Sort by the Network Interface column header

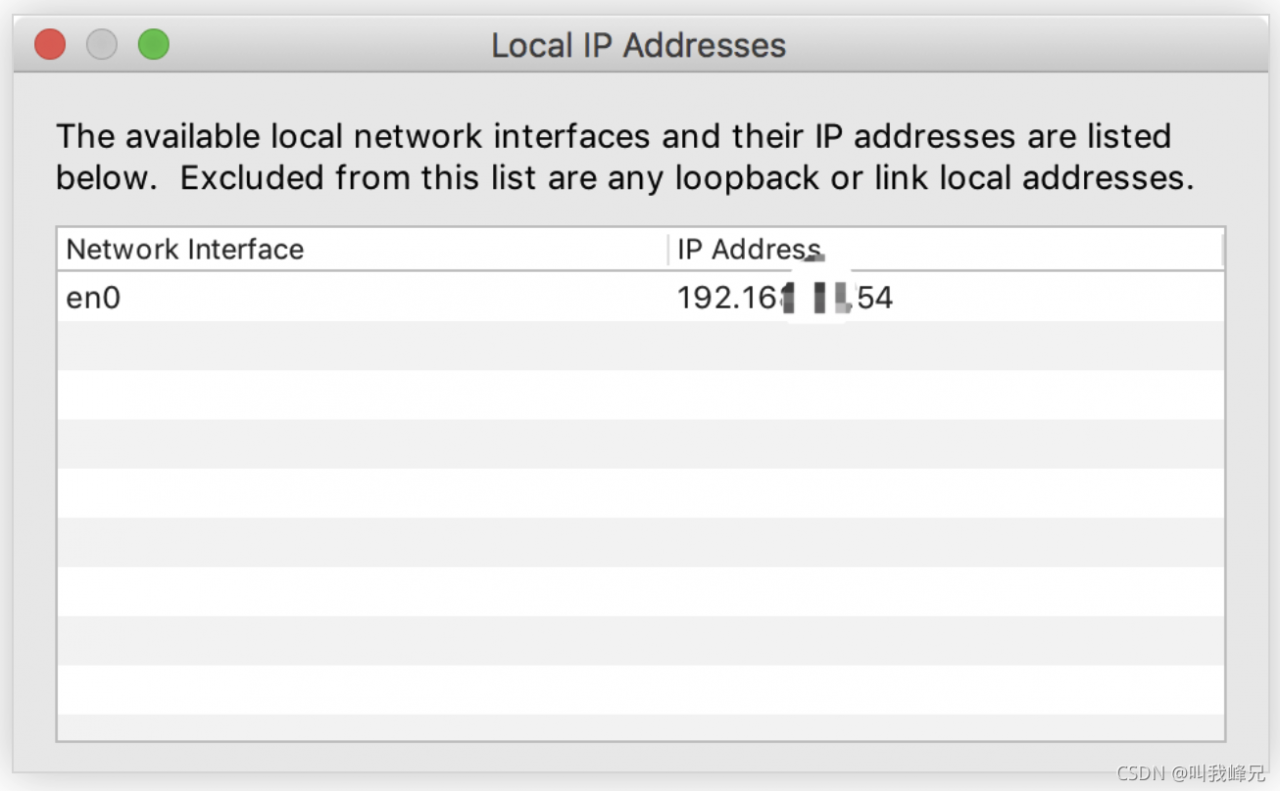point(185,249)
